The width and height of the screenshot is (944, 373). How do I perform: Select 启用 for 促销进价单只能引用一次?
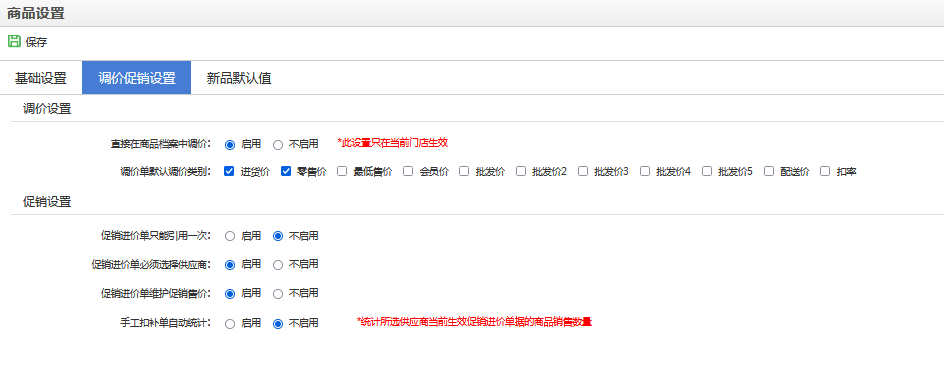point(229,236)
